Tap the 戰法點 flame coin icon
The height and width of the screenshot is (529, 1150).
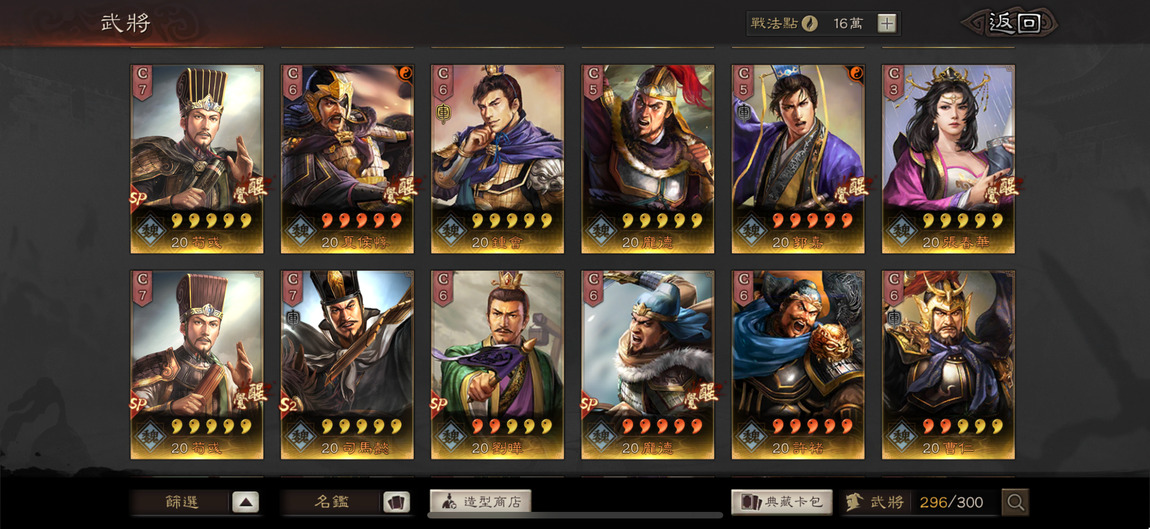click(809, 23)
